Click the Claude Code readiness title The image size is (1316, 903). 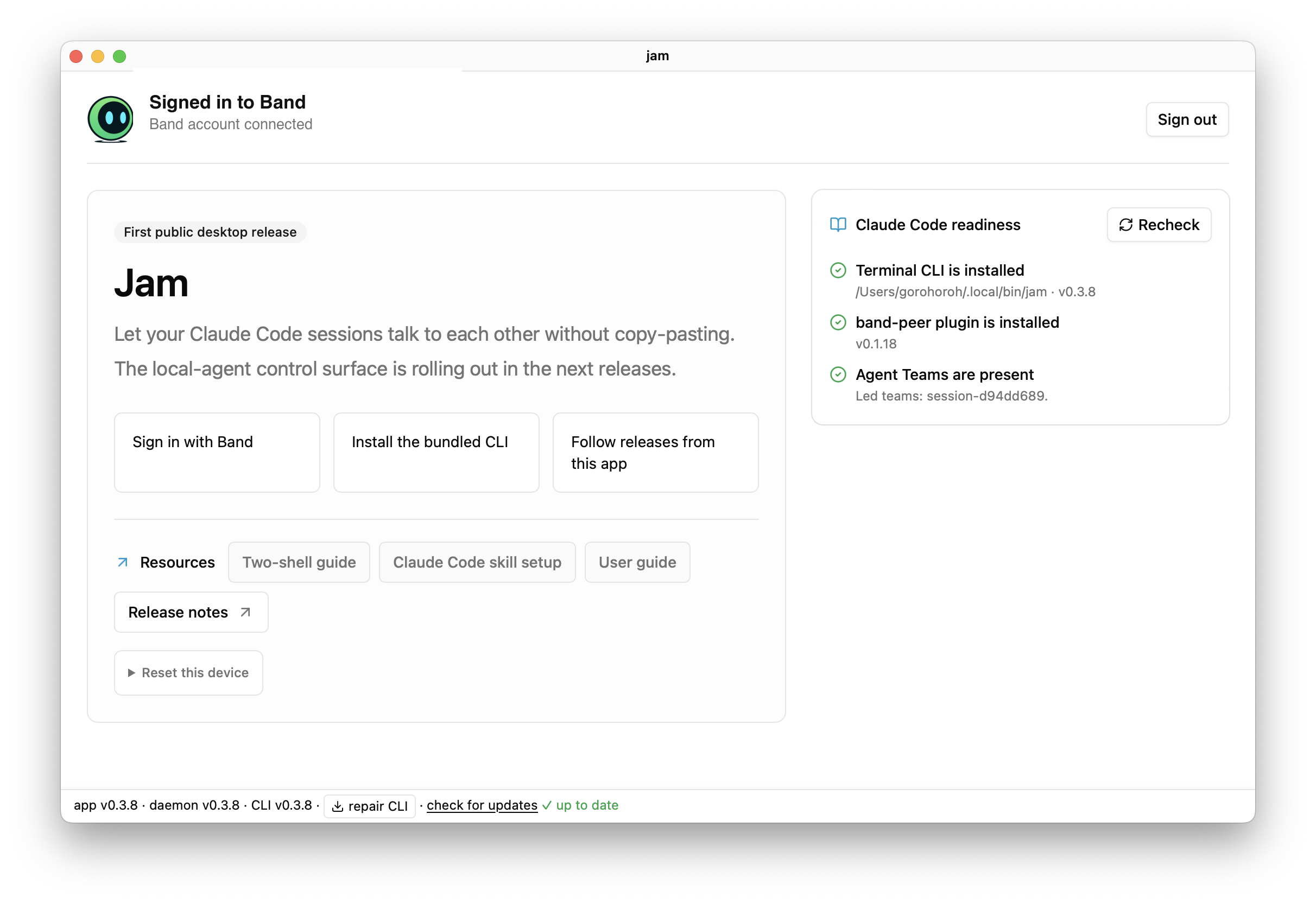tap(938, 225)
